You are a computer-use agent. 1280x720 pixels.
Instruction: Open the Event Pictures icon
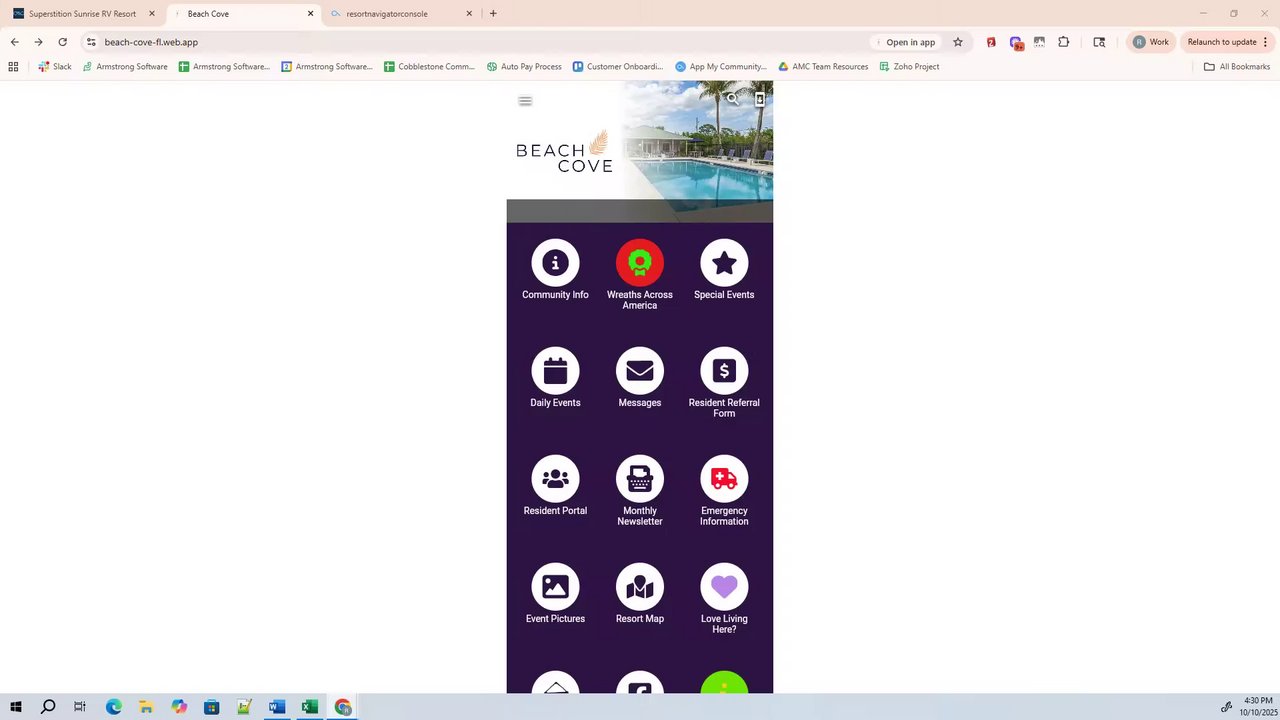(555, 587)
